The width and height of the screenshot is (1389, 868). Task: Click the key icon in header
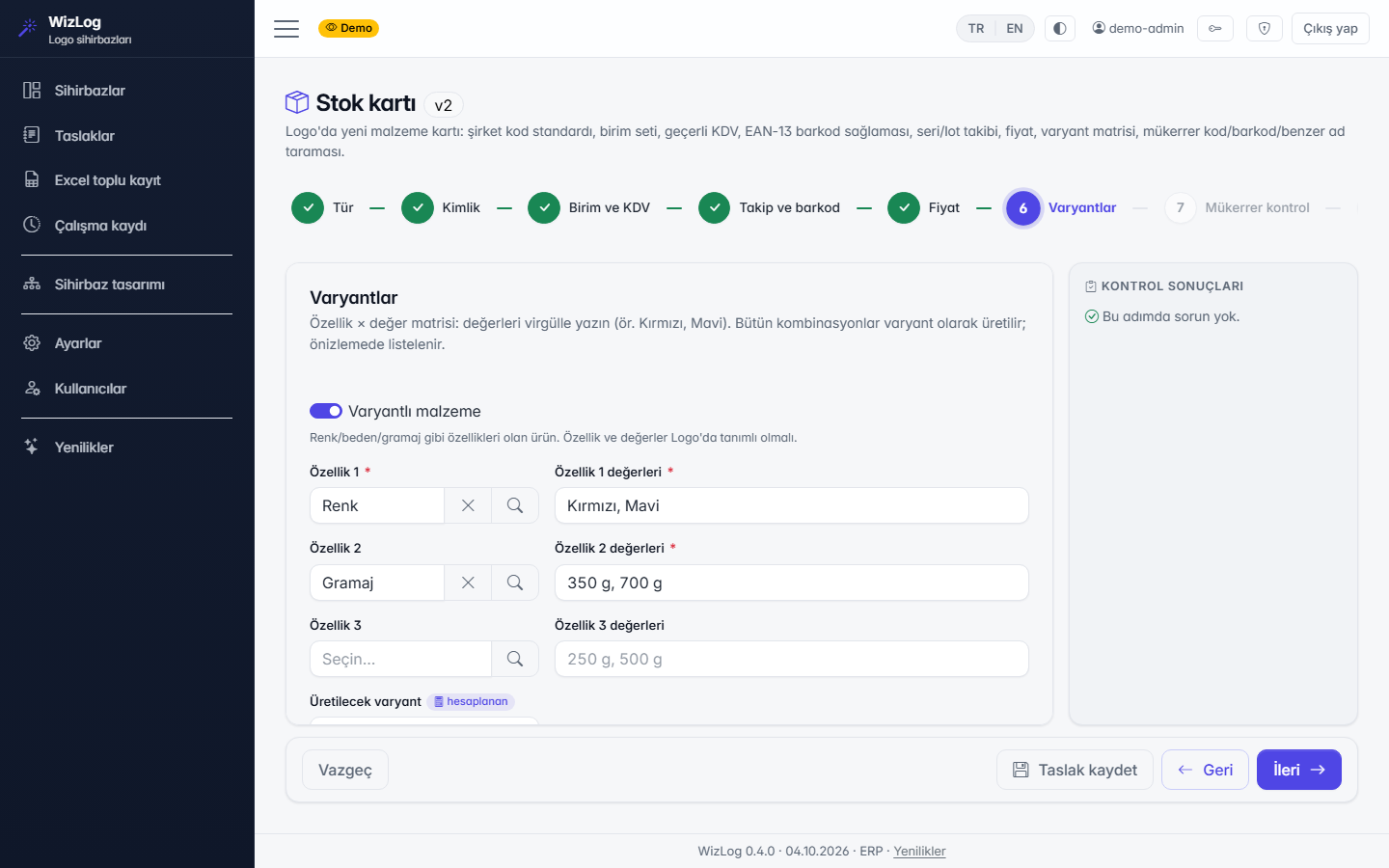[1215, 28]
